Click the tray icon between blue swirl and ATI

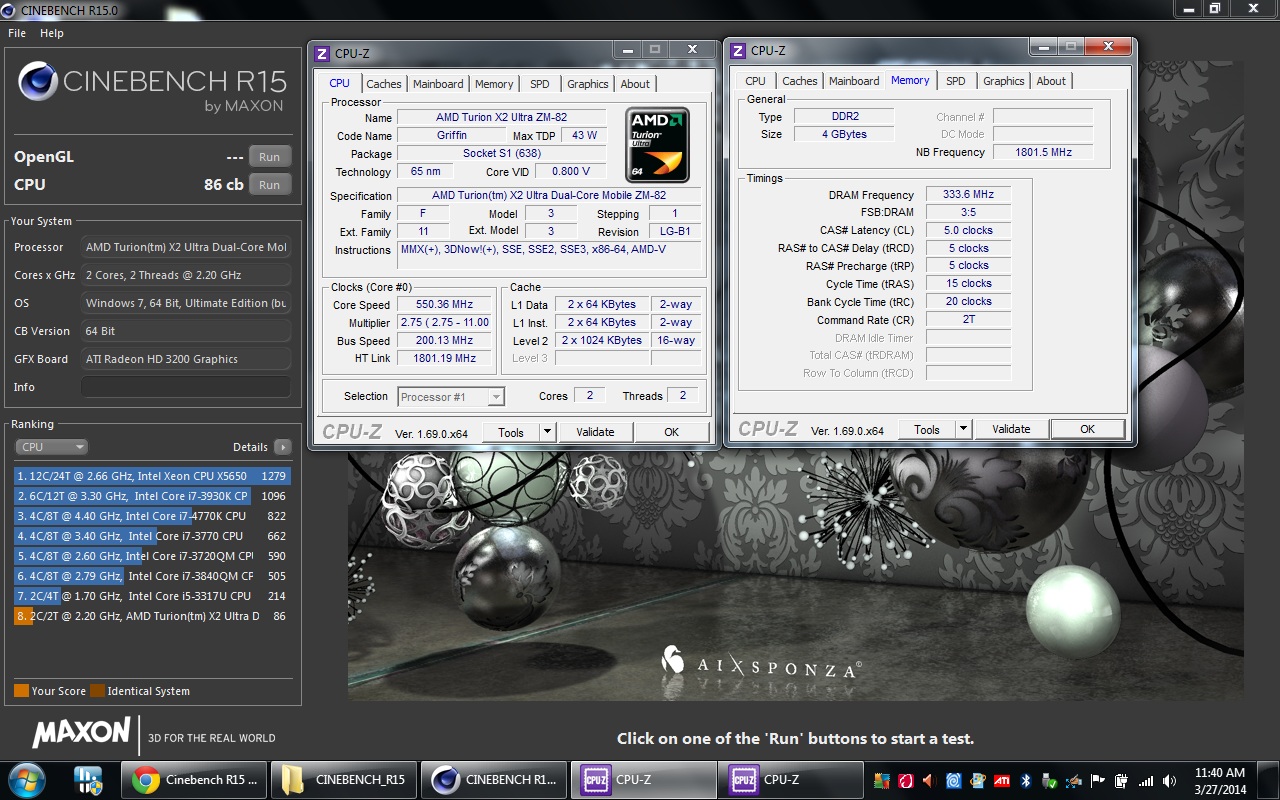pyautogui.click(x=977, y=781)
